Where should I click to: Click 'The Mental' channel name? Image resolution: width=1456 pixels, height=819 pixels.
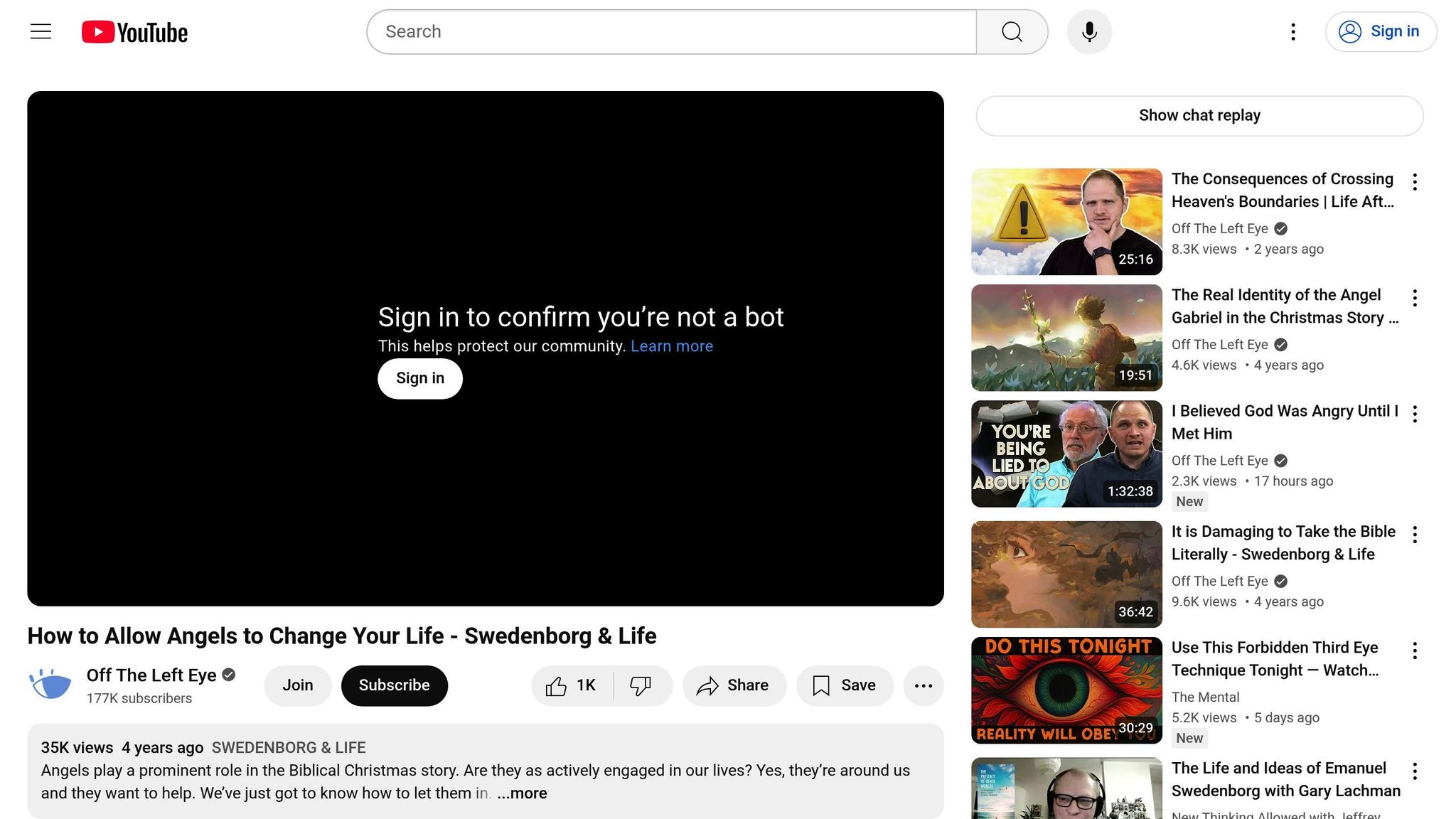point(1205,697)
